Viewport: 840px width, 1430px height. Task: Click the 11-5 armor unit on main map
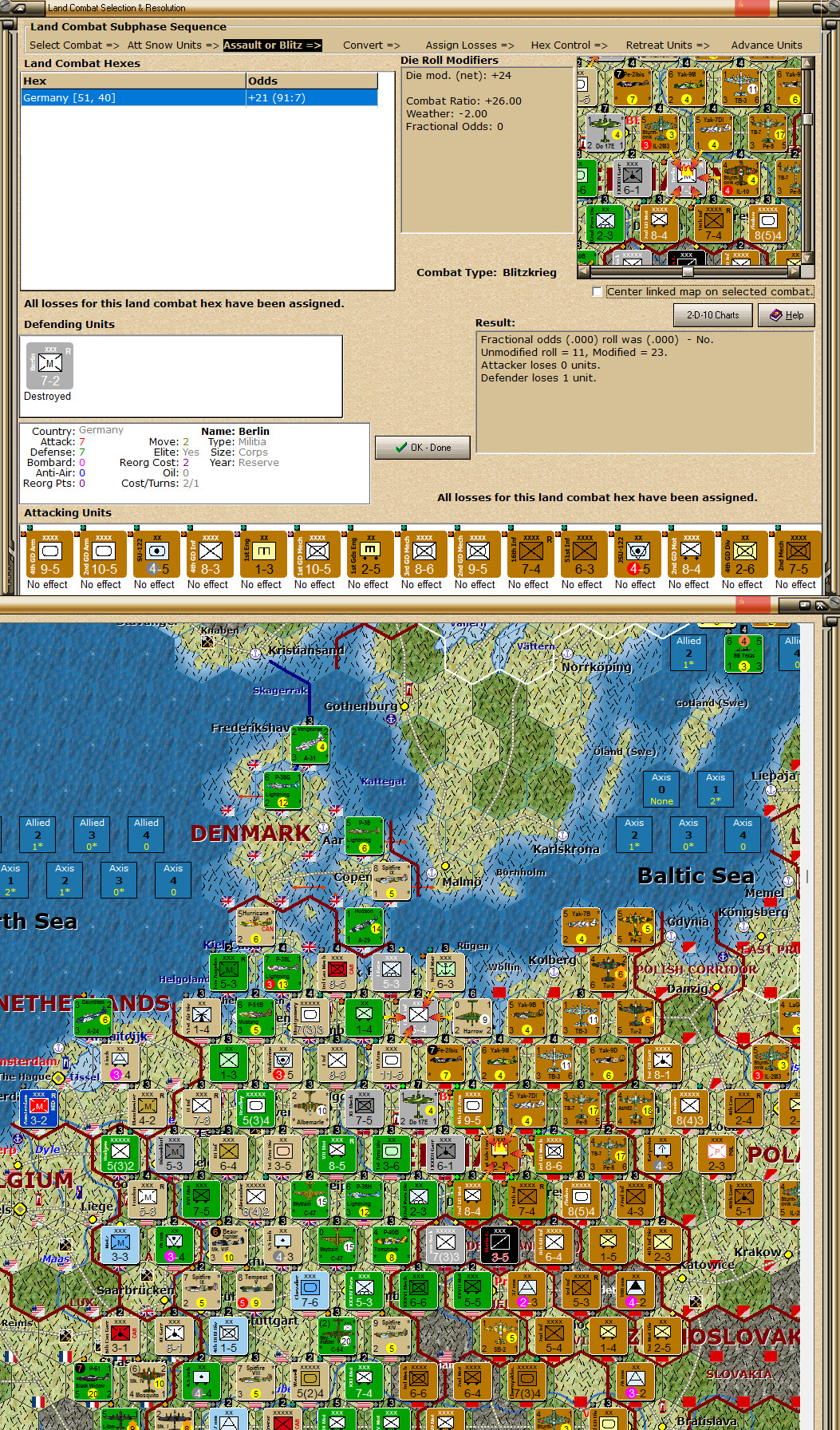(392, 1062)
